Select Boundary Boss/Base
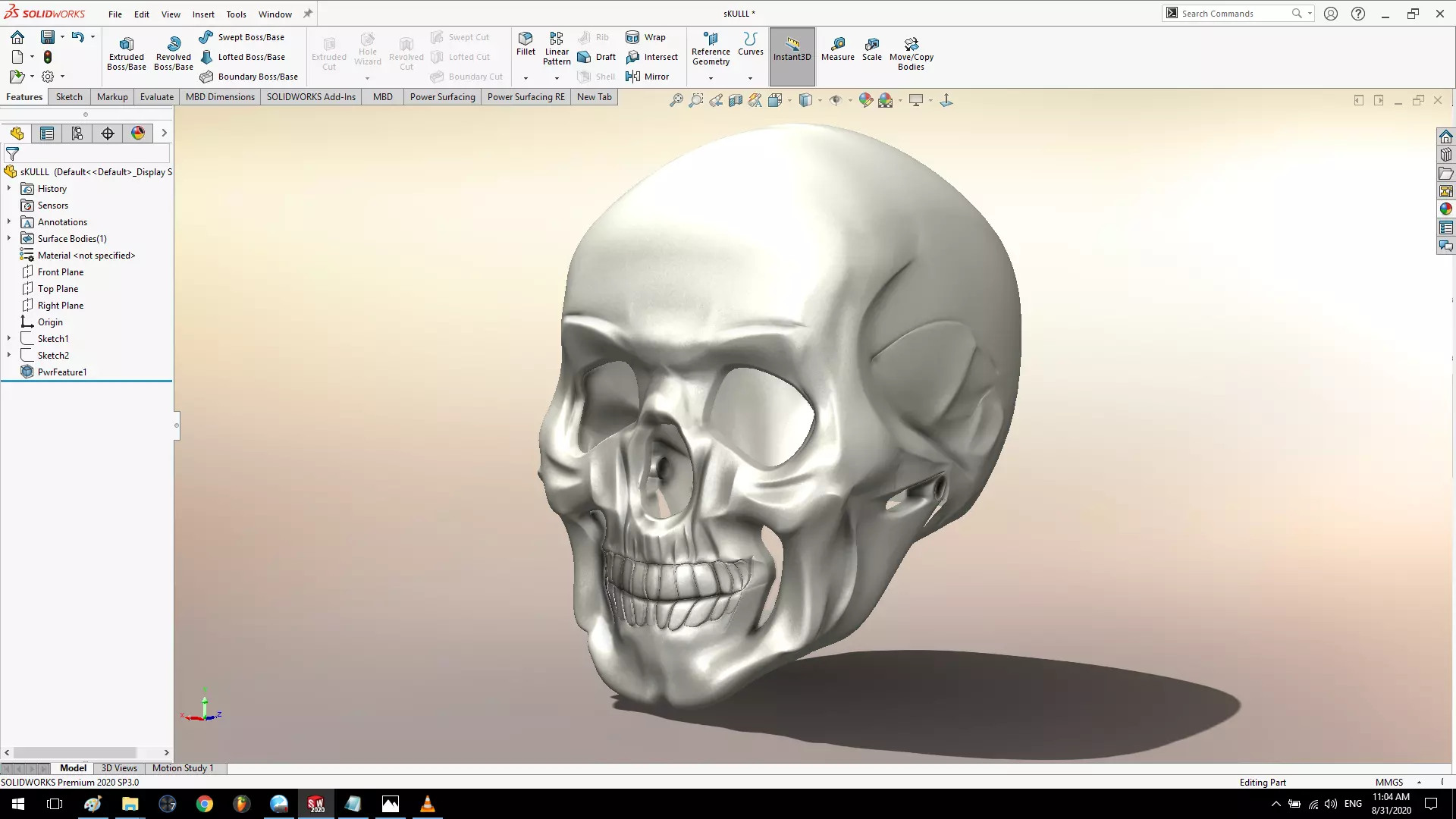Image resolution: width=1456 pixels, height=819 pixels. [x=249, y=77]
